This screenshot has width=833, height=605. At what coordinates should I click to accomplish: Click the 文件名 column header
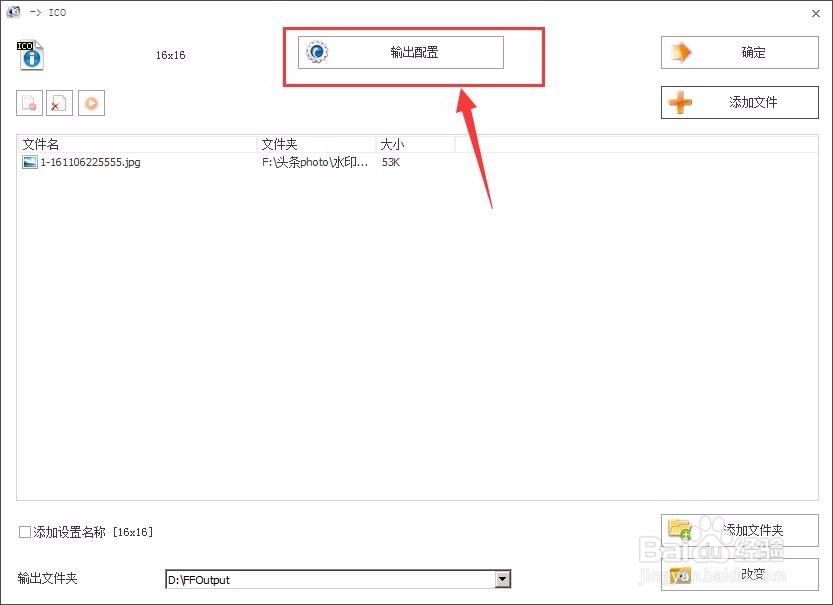tap(137, 144)
